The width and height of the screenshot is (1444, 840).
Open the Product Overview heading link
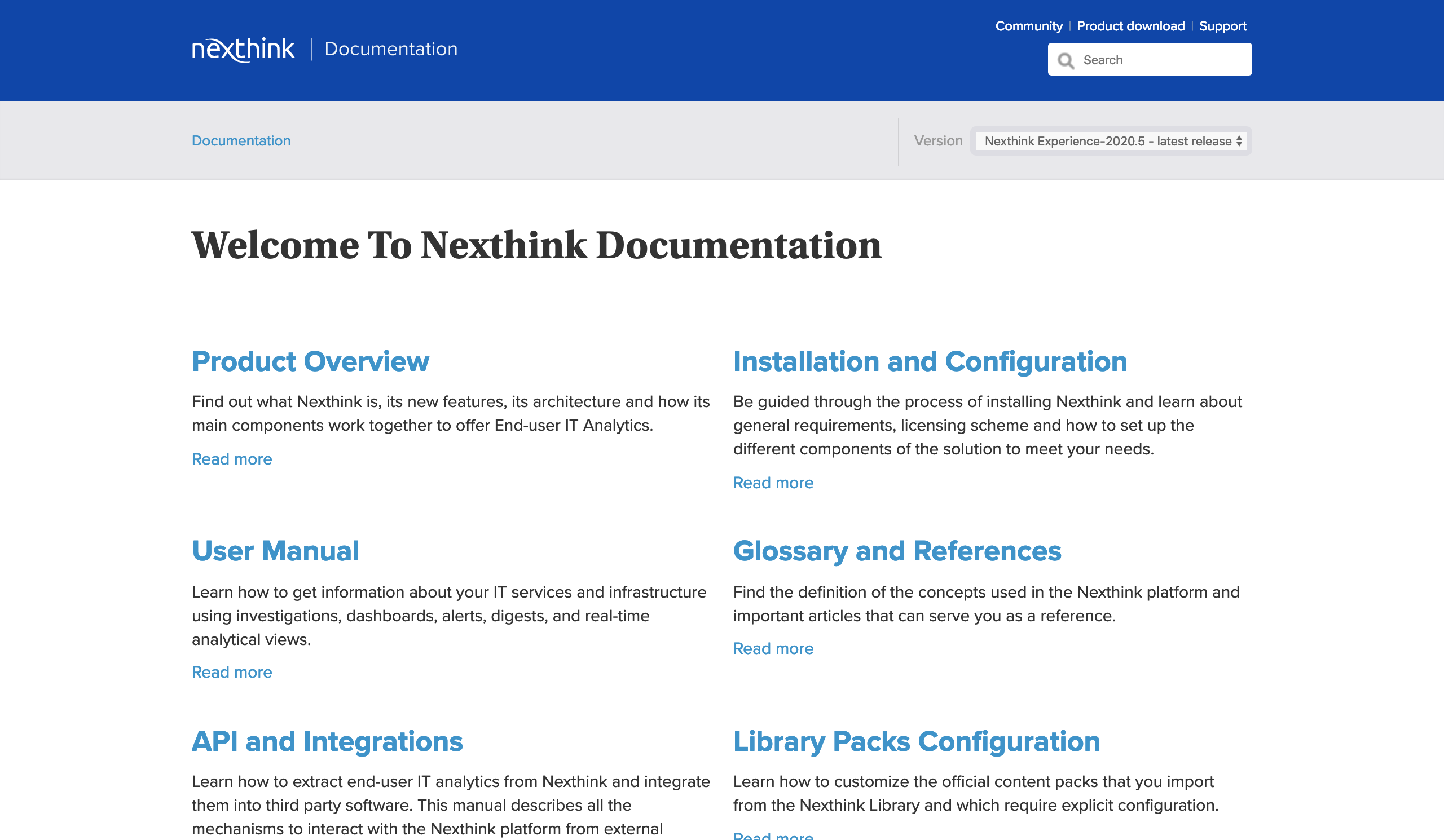(310, 361)
